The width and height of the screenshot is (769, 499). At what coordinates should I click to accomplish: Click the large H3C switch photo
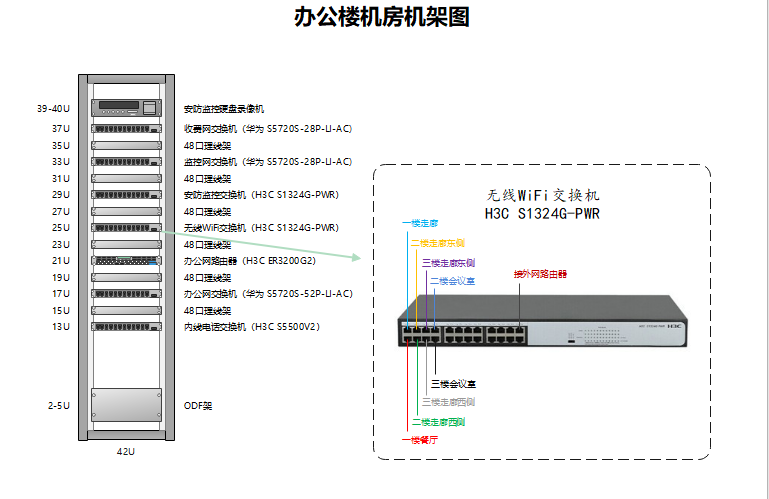point(542,321)
